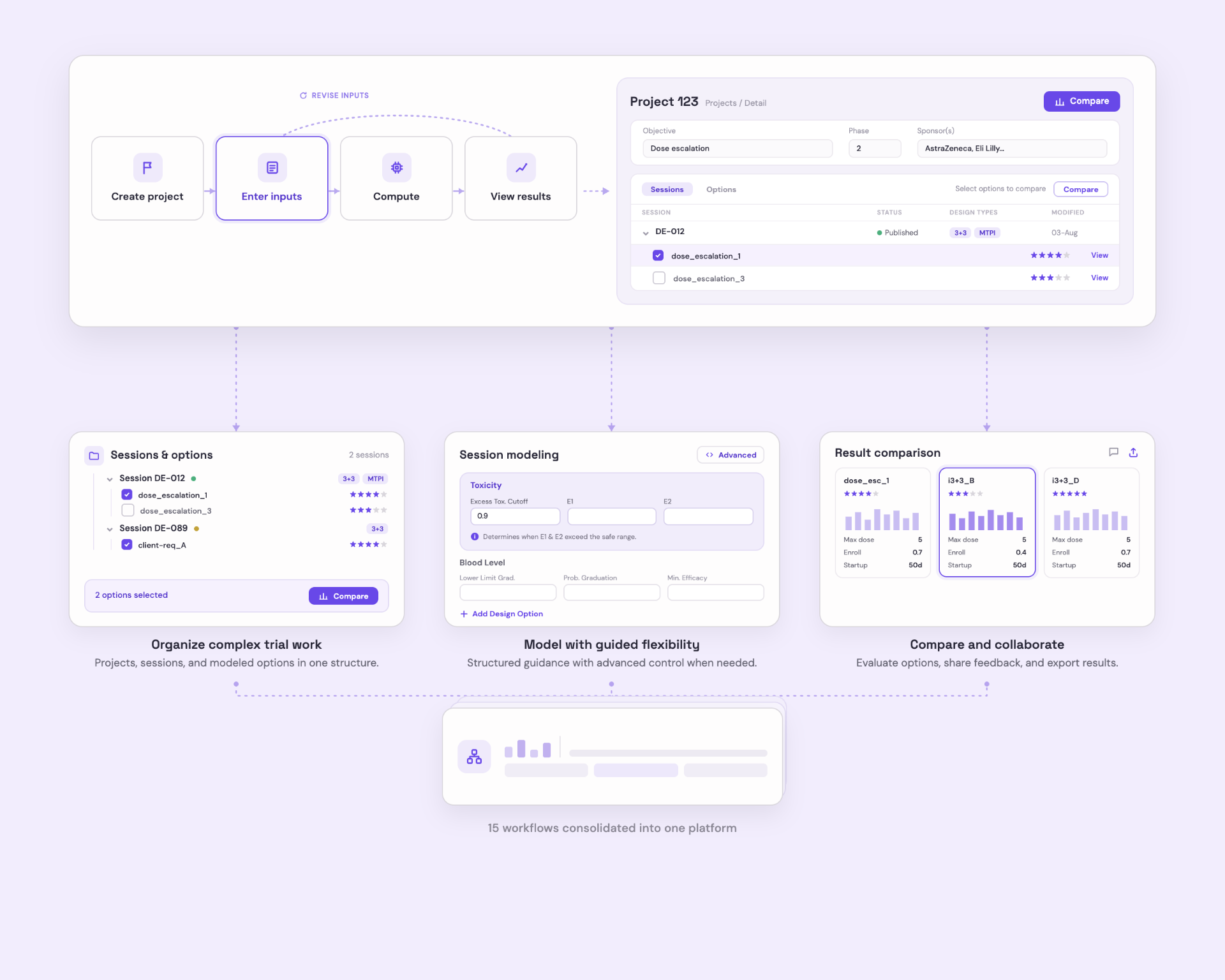Viewport: 1225px width, 980px height.
Task: Click the Published status in DE-012 row
Action: tap(898, 233)
